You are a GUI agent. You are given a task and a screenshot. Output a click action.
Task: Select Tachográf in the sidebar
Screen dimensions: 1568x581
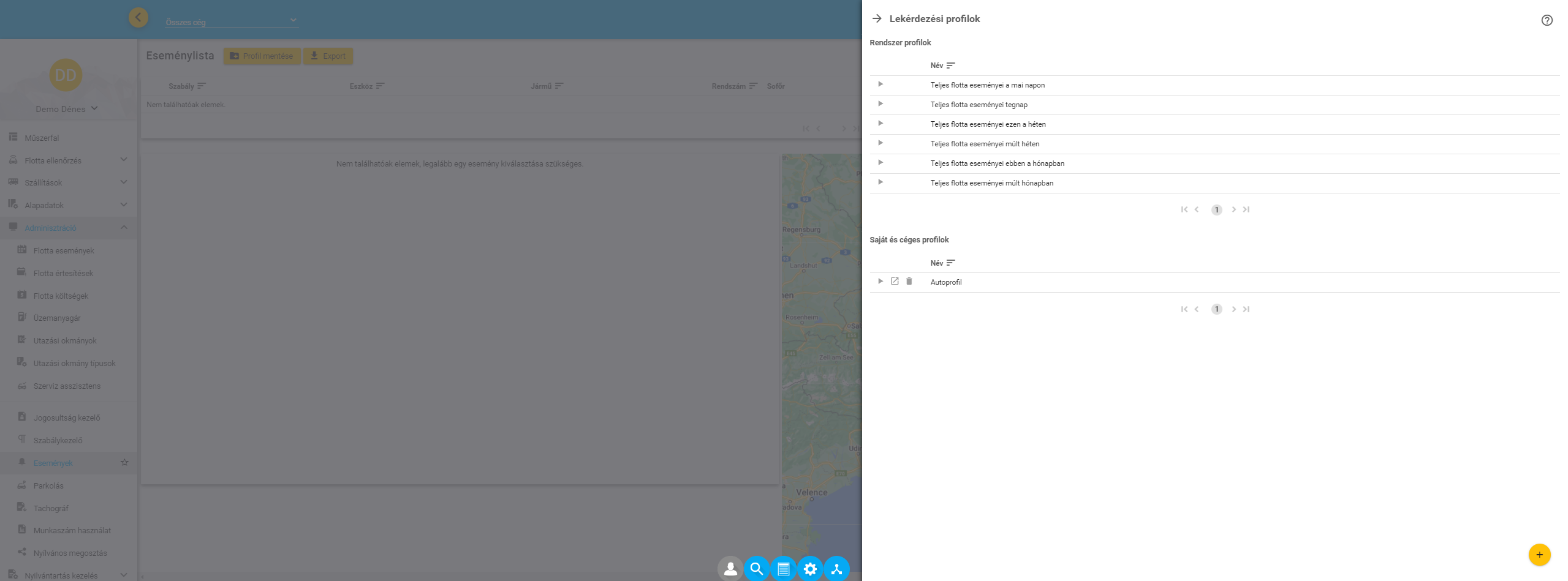point(51,508)
